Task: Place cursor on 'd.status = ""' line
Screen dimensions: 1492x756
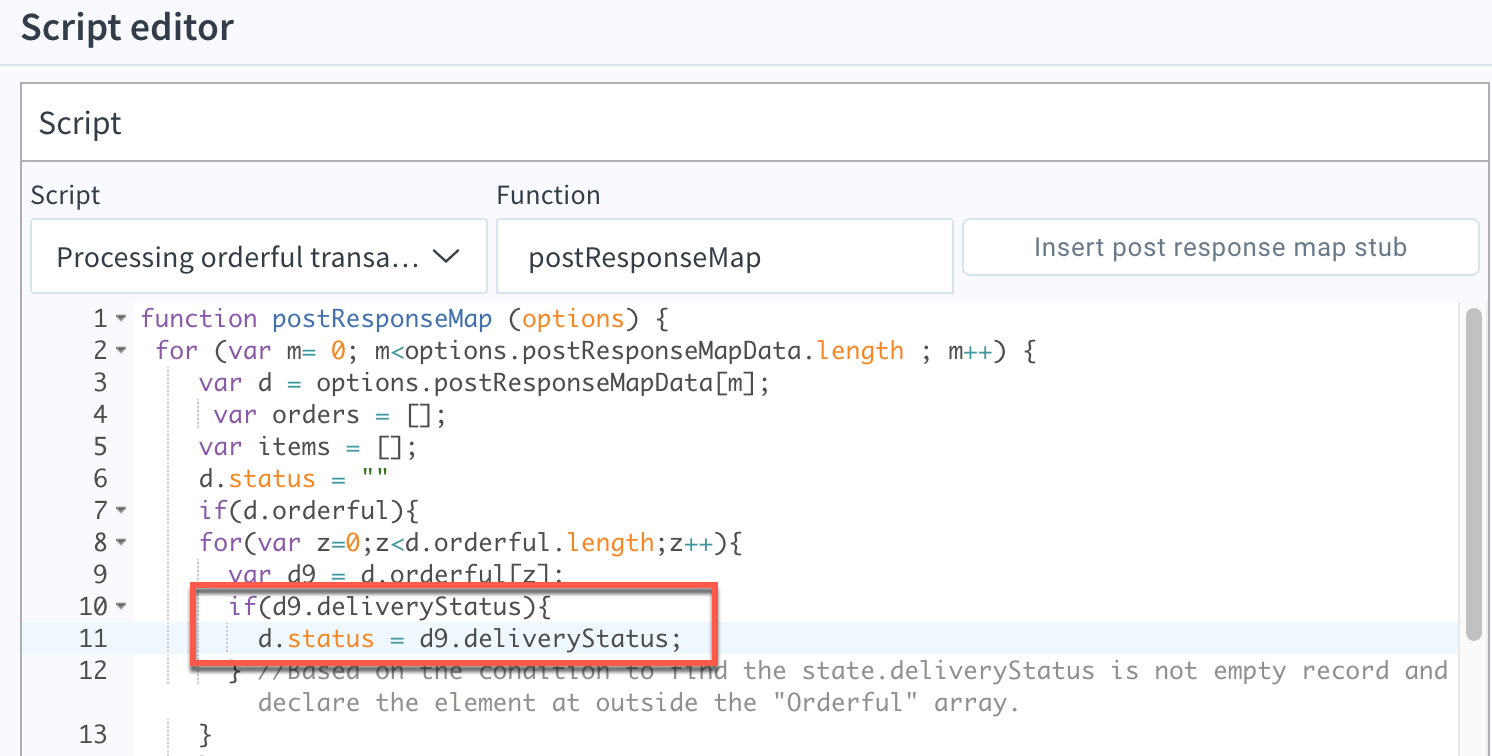Action: (x=293, y=479)
